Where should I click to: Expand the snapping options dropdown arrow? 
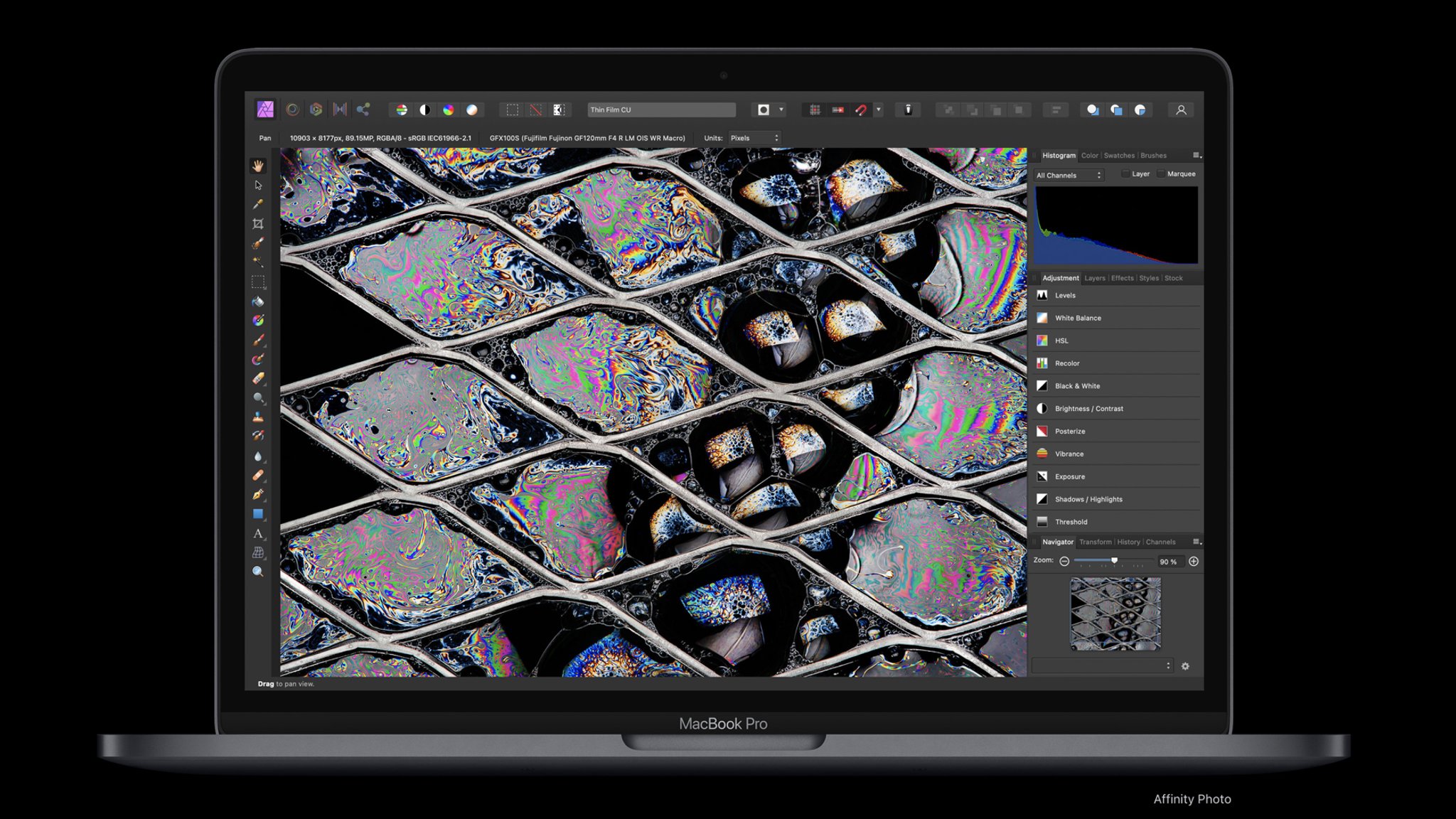tap(879, 109)
